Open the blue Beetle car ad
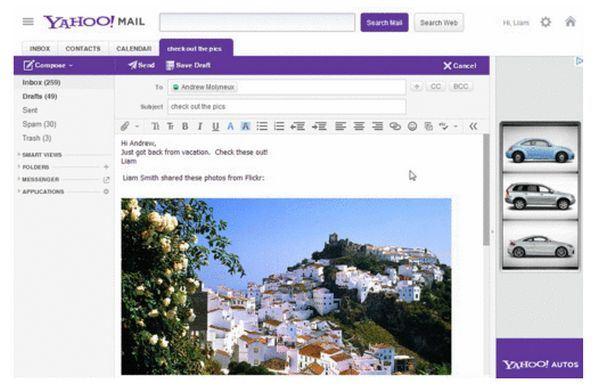 pyautogui.click(x=540, y=149)
